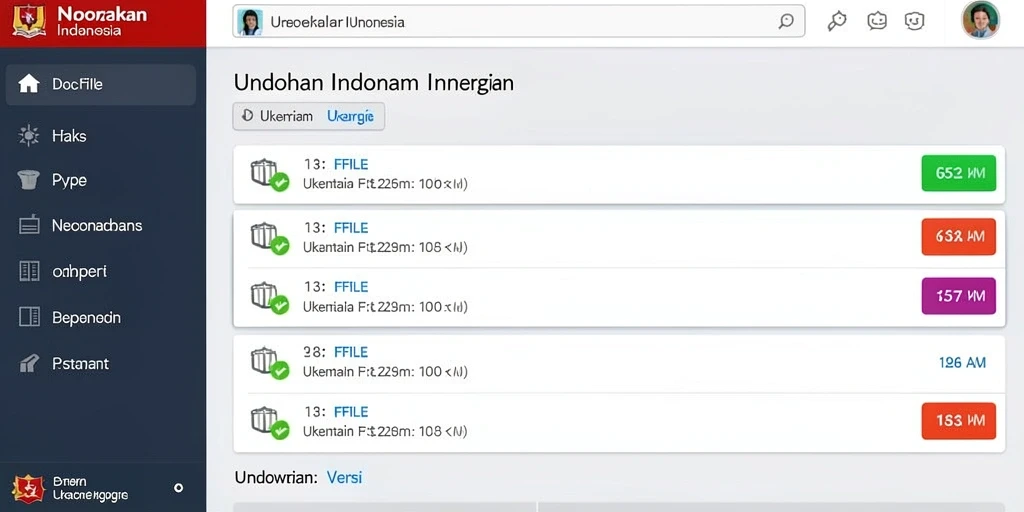Click the bucket icon beside Pype
Screen dimensions: 1024x512
tap(29, 180)
